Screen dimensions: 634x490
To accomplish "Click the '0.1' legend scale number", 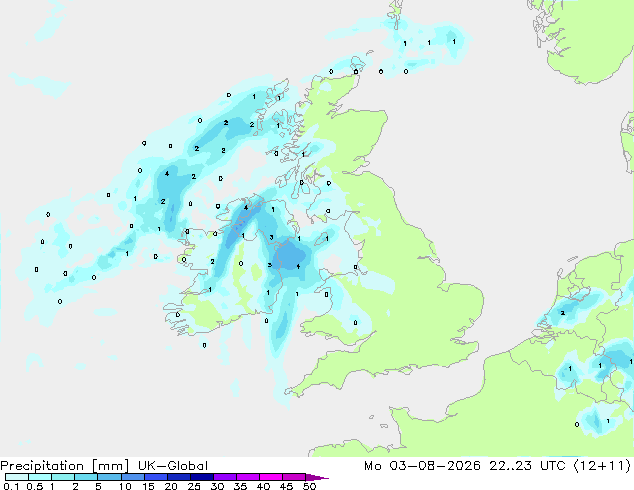I will (10, 486).
